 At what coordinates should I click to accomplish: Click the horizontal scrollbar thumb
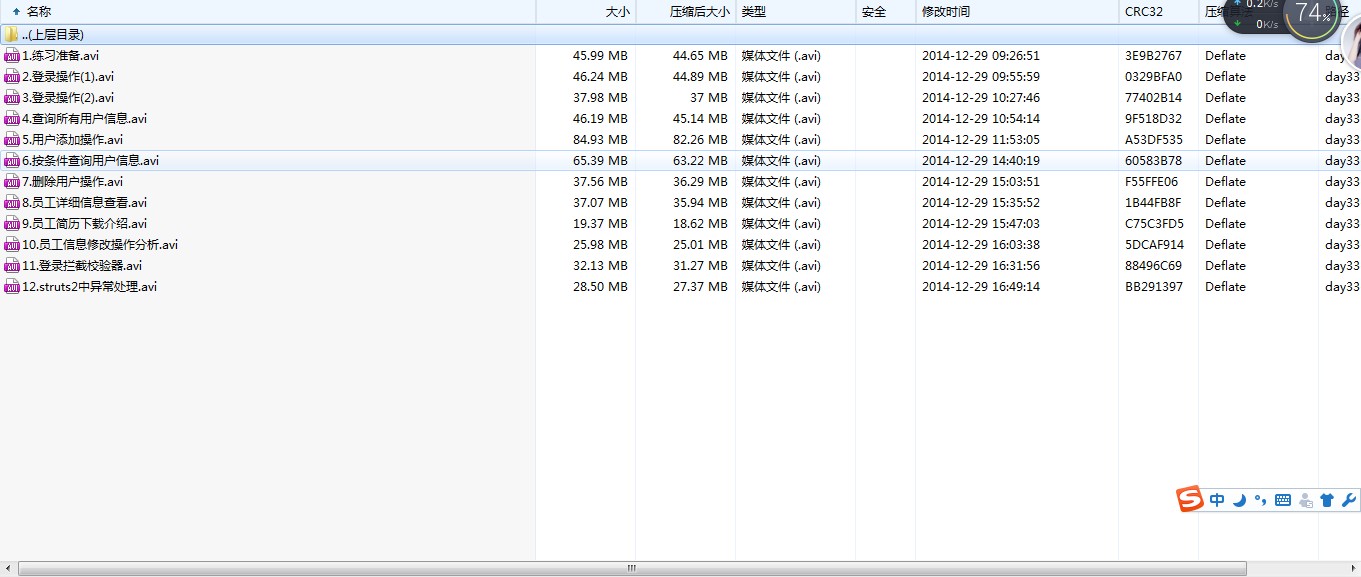[632, 568]
